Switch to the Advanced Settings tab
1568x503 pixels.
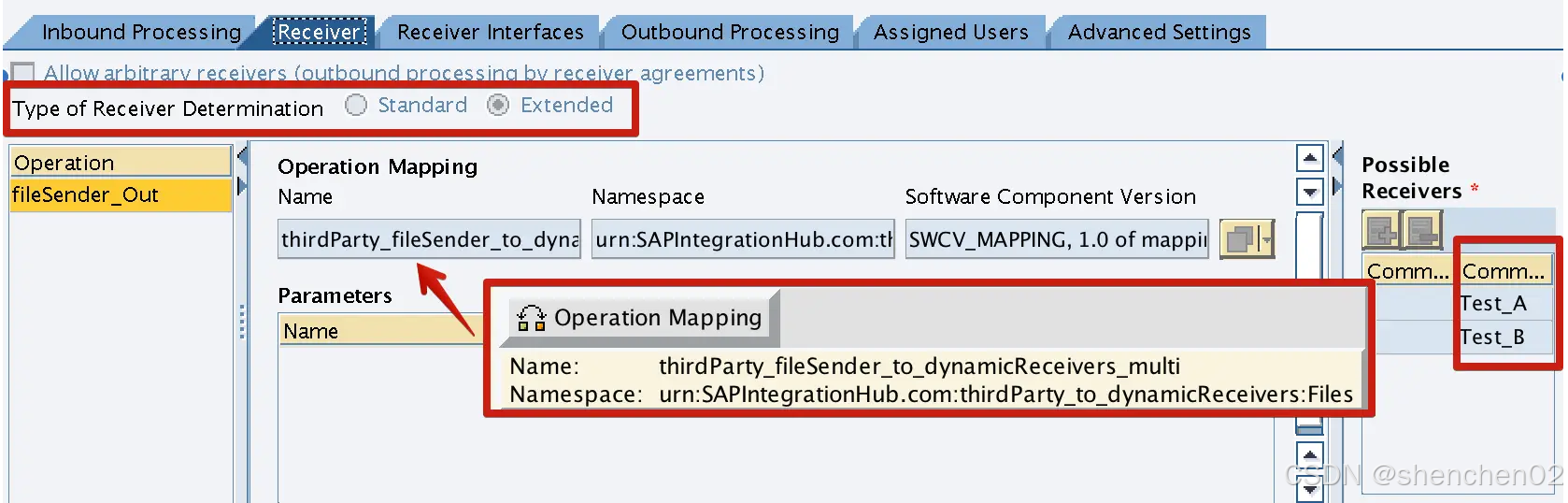point(1159,32)
